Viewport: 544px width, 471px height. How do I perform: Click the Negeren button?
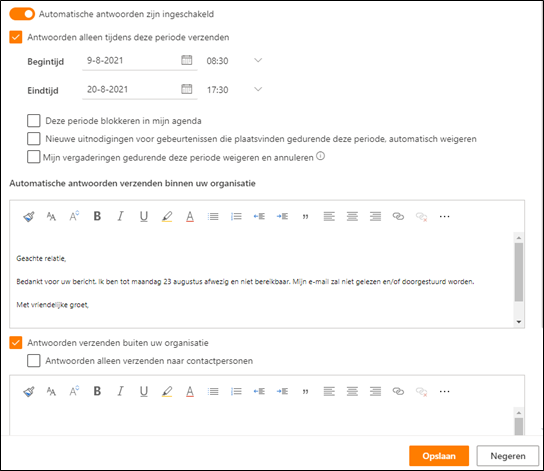[508, 456]
